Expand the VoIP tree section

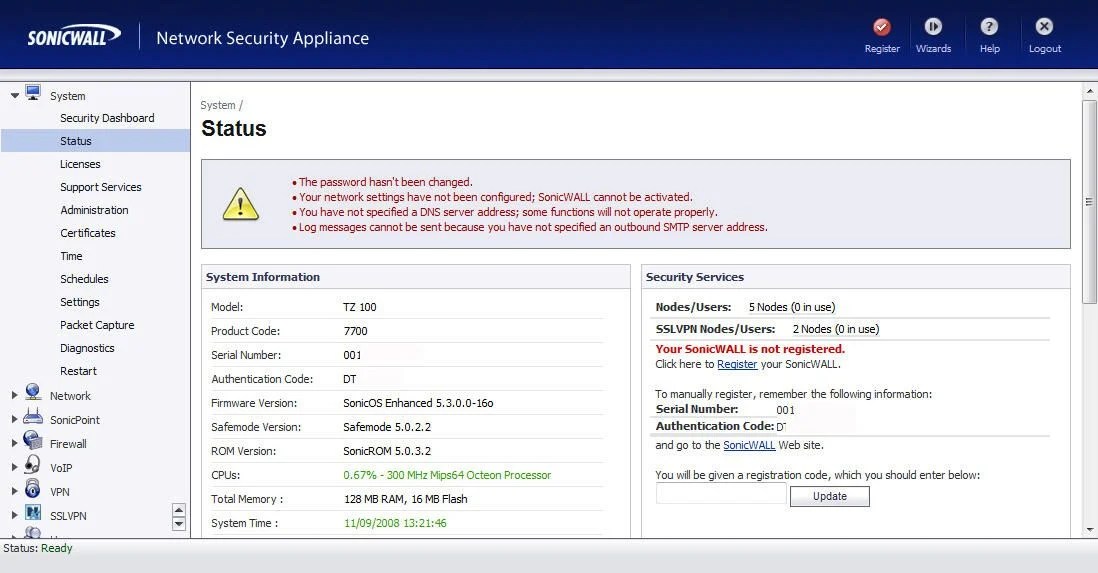point(15,467)
